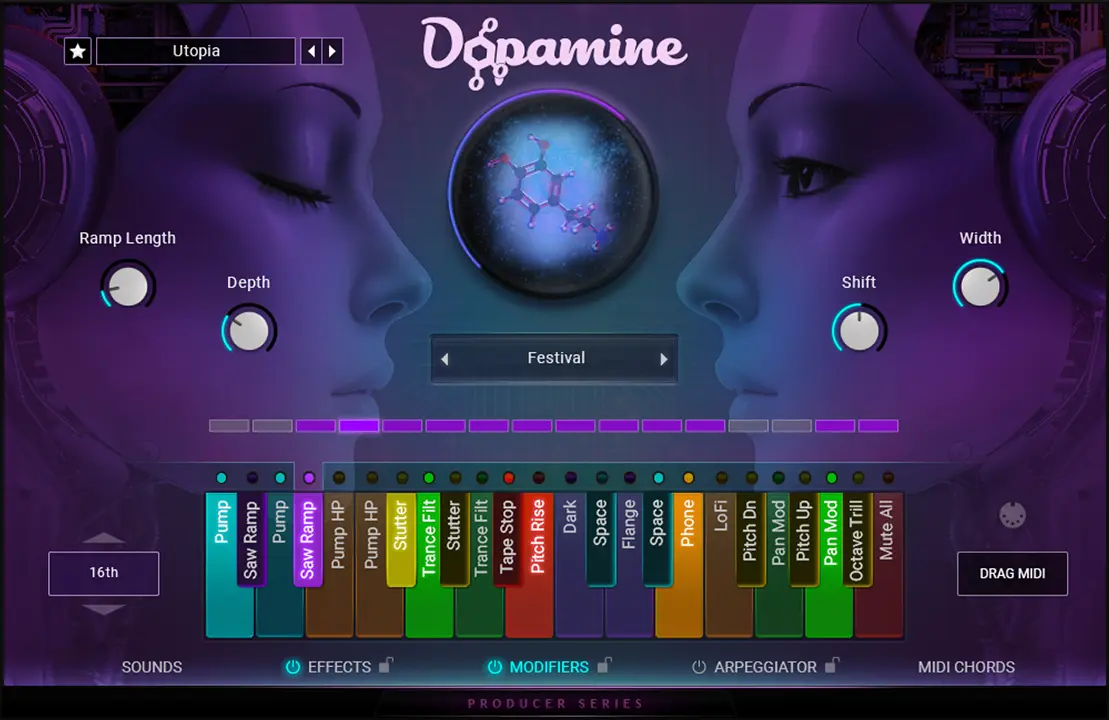The width and height of the screenshot is (1109, 720).
Task: Open the MIDI CHORDS page
Action: pos(966,667)
